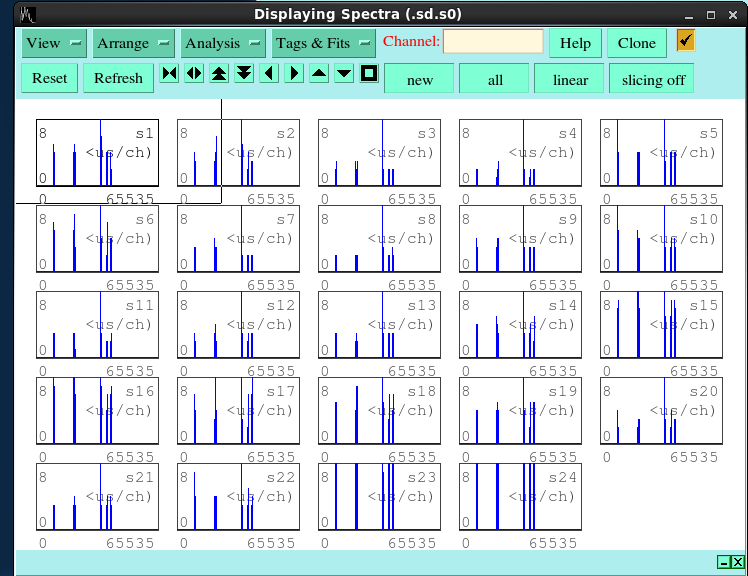Open the View dropdown menu
The image size is (748, 576).
click(x=55, y=43)
